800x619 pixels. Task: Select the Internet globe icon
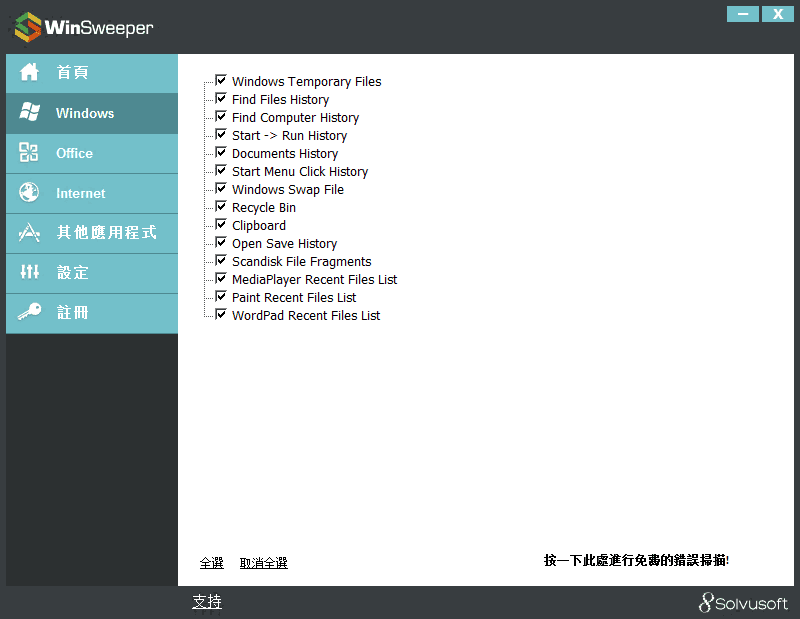pyautogui.click(x=30, y=193)
